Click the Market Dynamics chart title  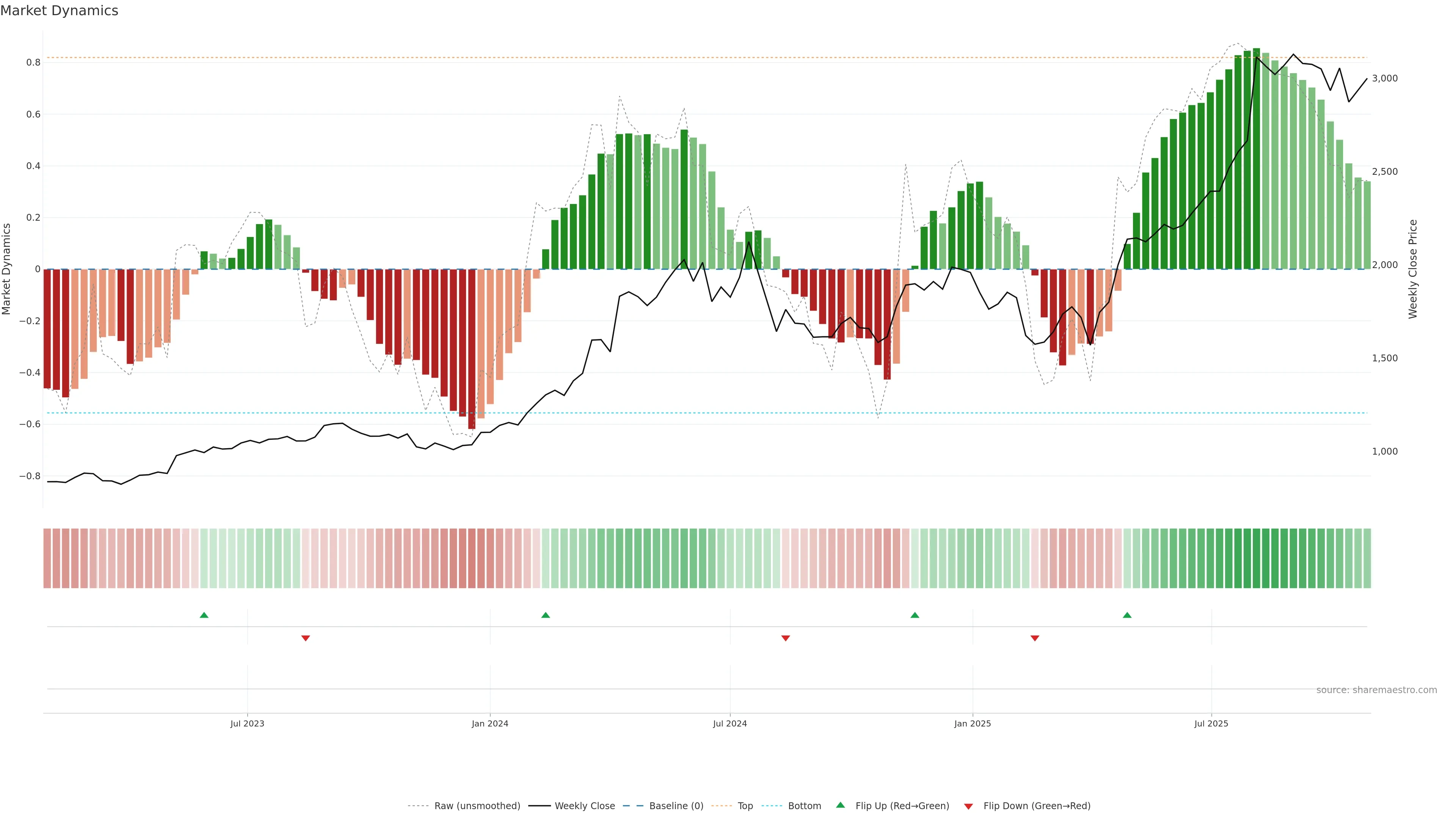click(x=60, y=11)
